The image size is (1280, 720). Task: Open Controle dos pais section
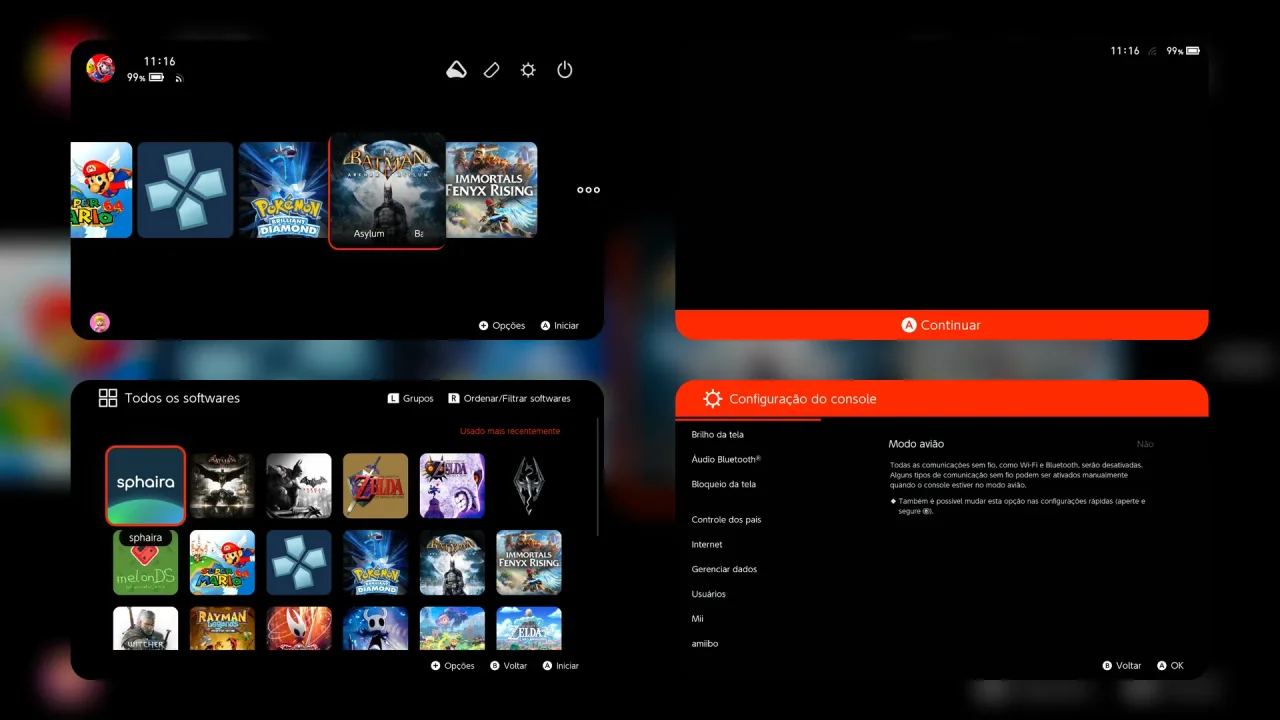point(727,519)
